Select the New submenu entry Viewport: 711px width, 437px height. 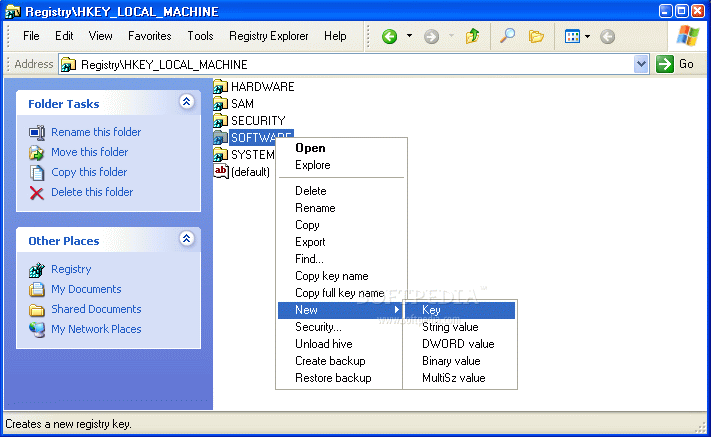[340, 310]
